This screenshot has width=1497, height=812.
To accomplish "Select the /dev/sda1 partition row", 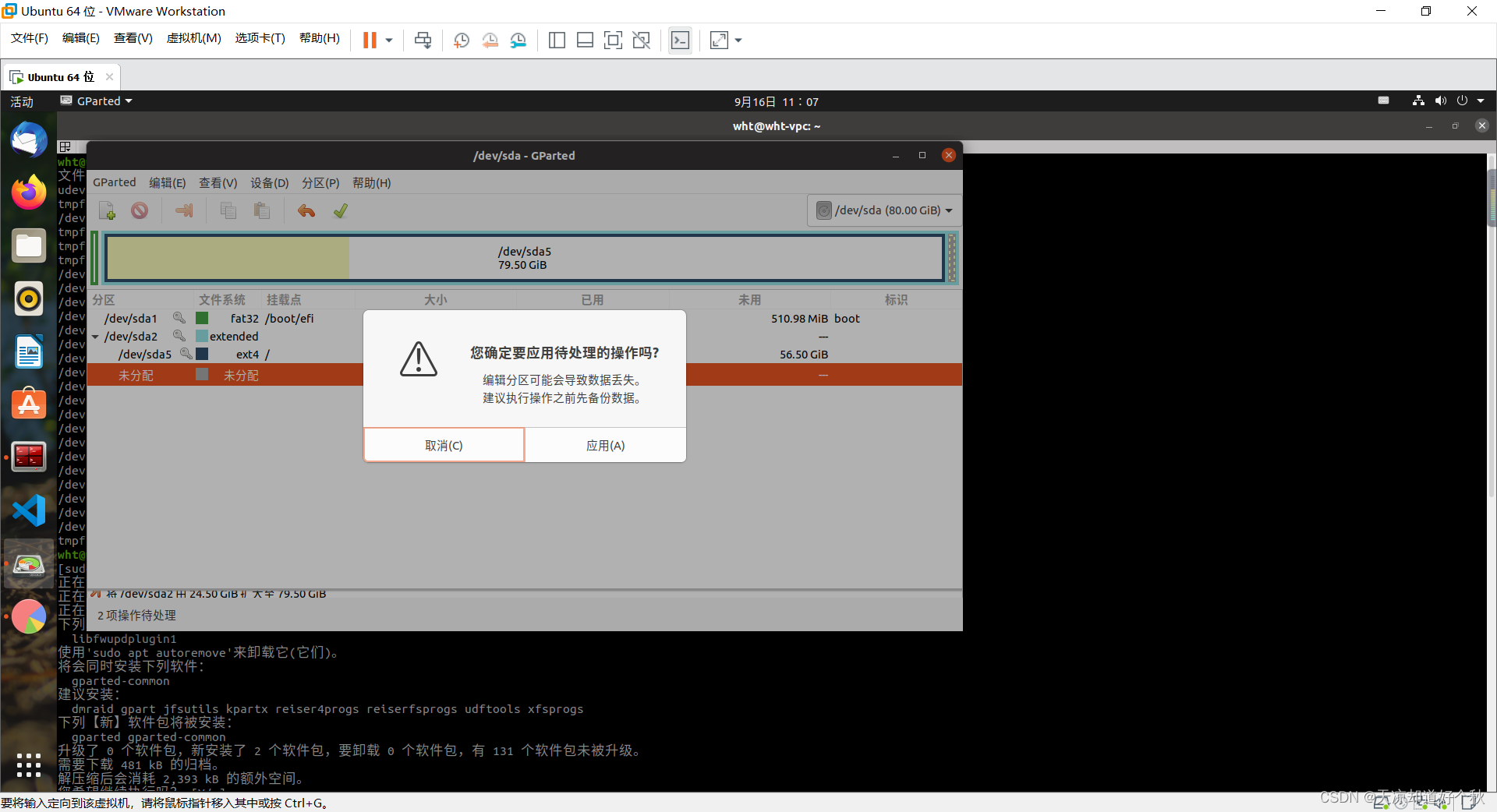I will tap(525, 318).
